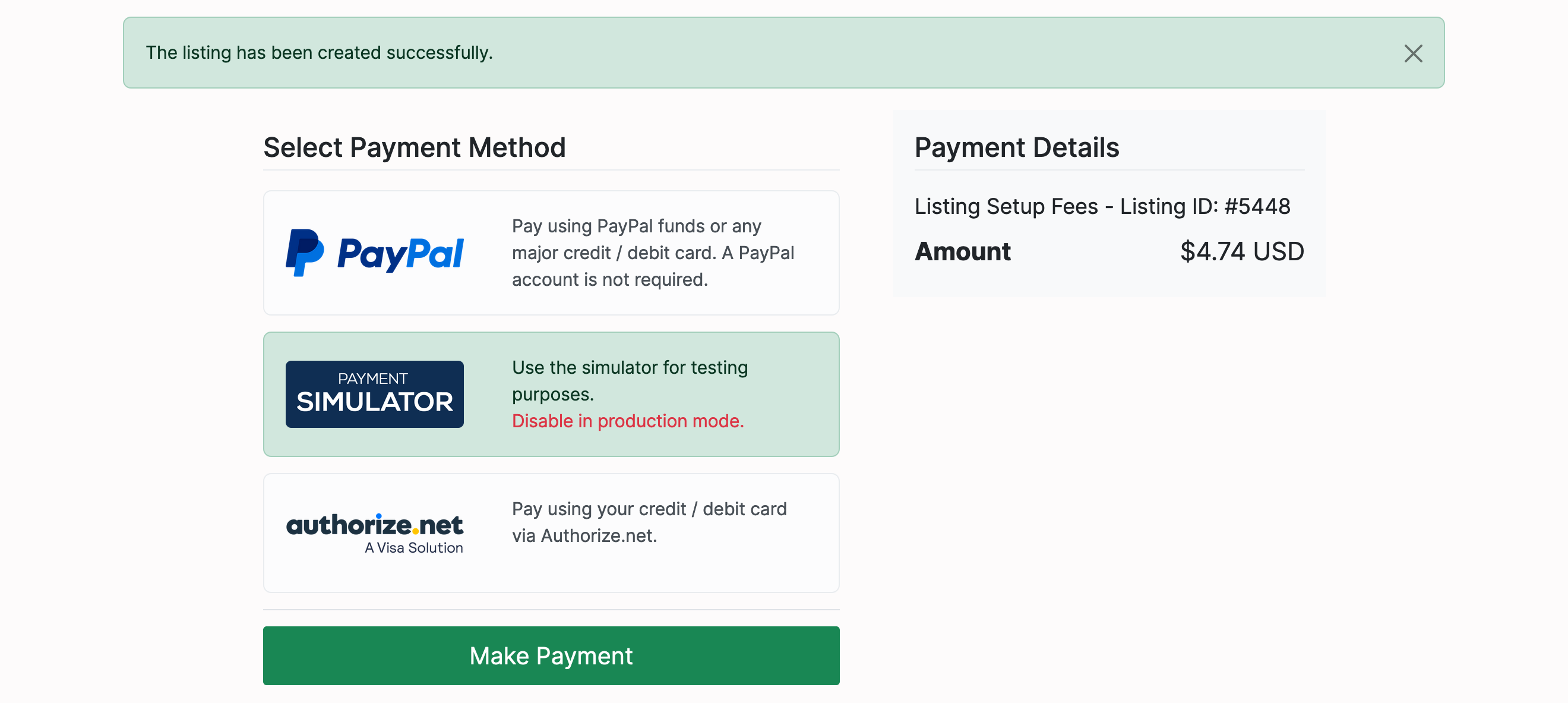This screenshot has height=703, width=1568.
Task: Click the "Payment Details" heading
Action: click(1016, 147)
